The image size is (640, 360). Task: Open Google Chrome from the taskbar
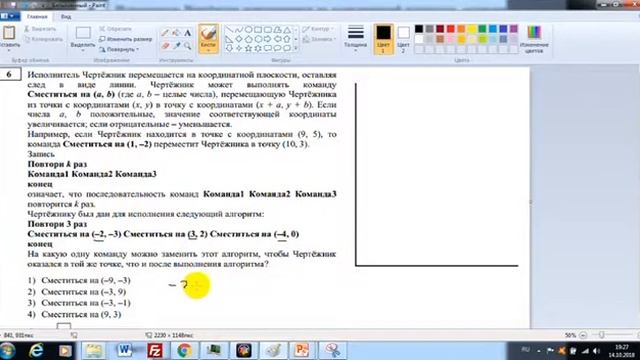point(184,351)
